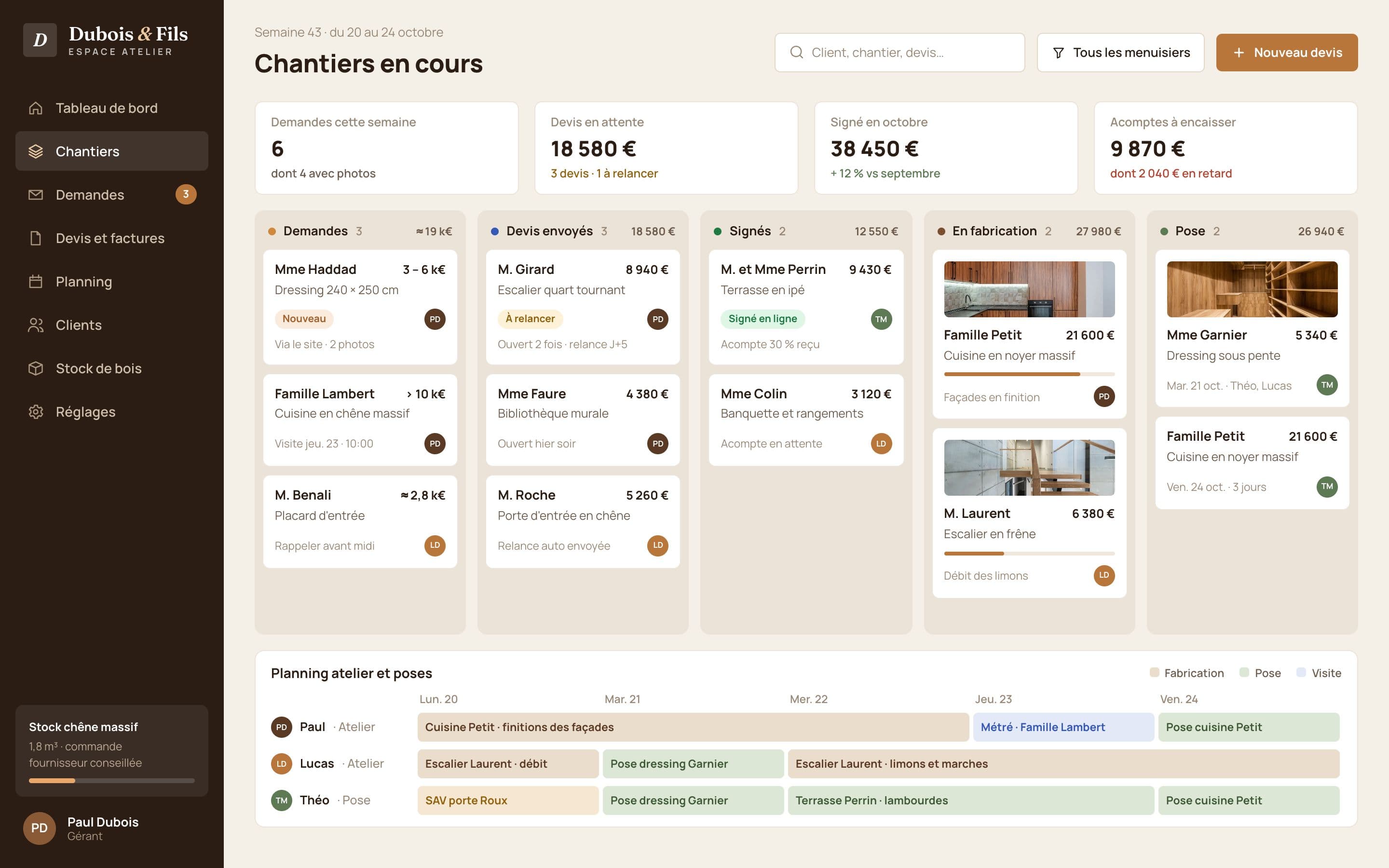Open the staircase photo on M. Laurent card
Screen dimensions: 1389x868
pyautogui.click(x=1029, y=468)
